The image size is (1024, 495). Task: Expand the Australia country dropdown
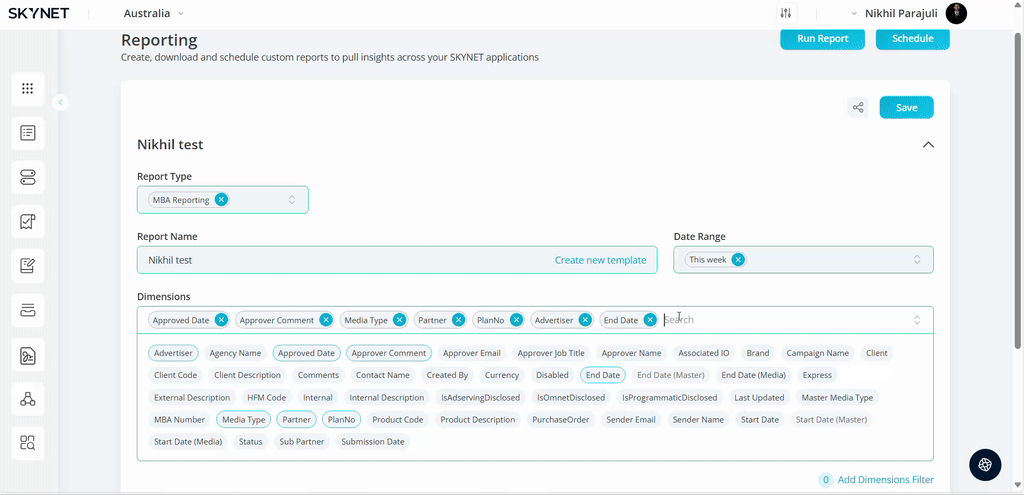click(153, 13)
